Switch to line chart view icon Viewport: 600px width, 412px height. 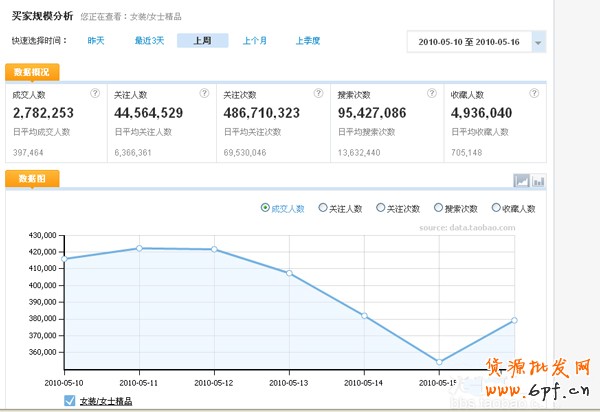[521, 181]
